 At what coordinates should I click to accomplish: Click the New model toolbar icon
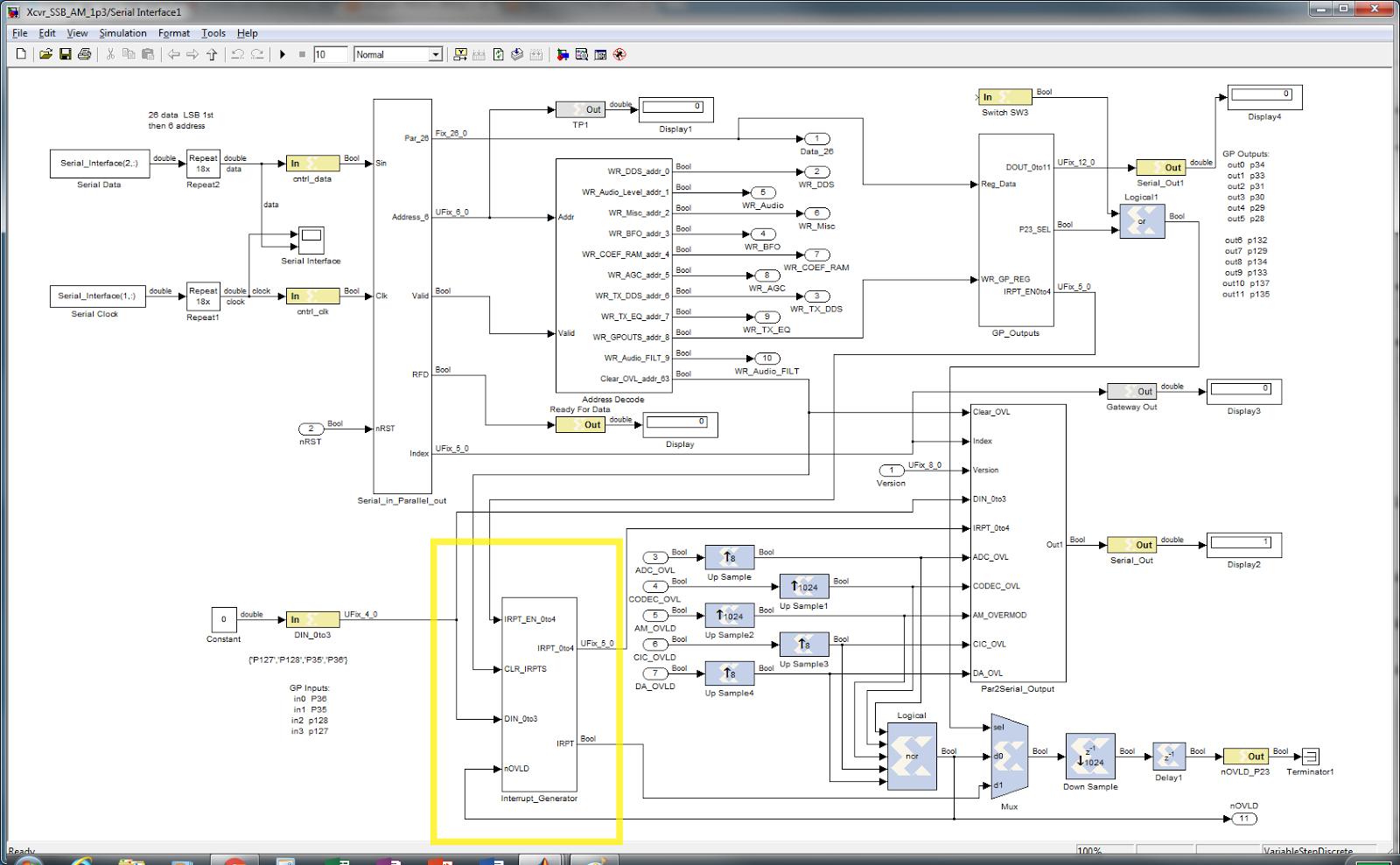(x=21, y=54)
